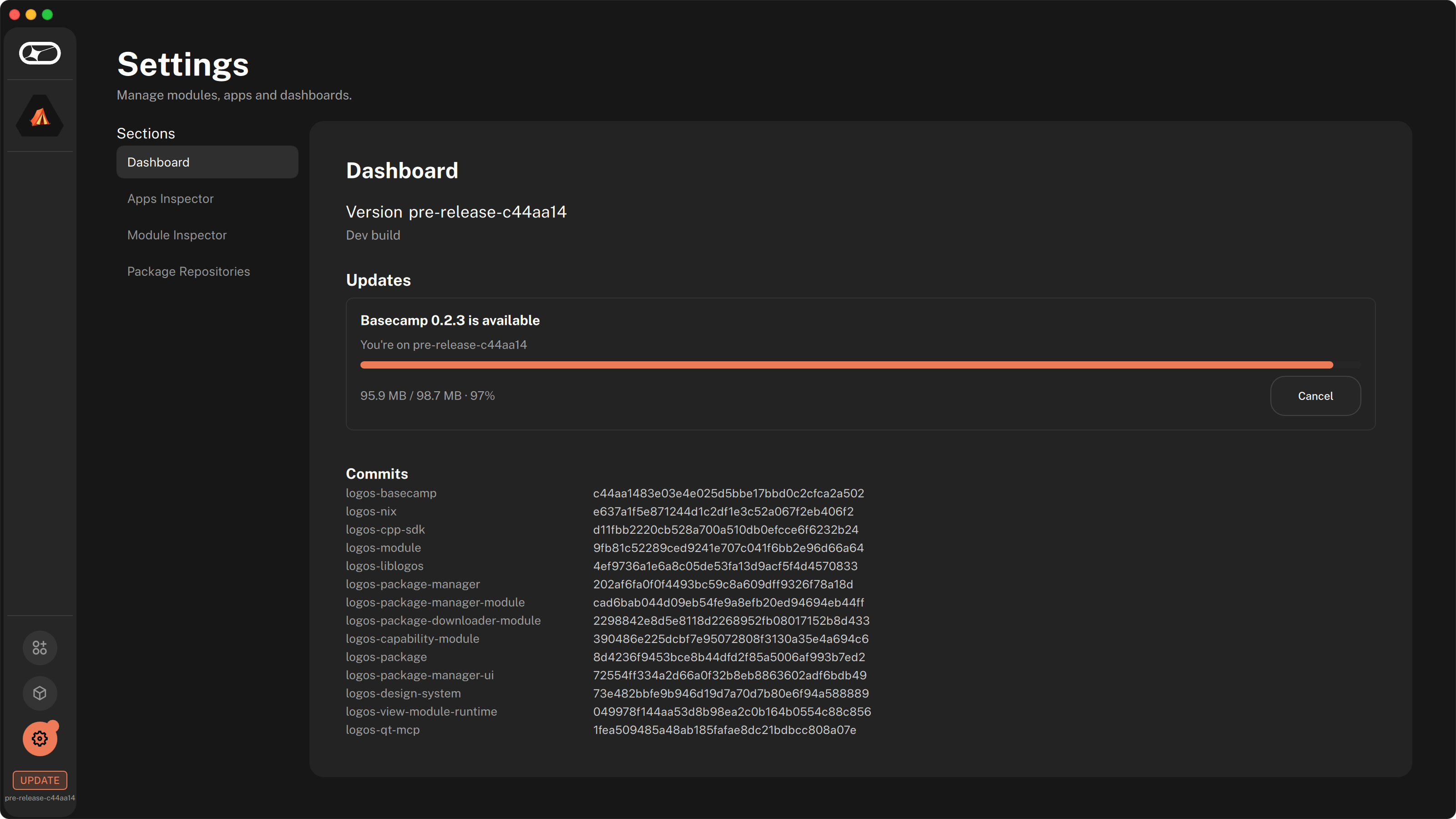1456x819 pixels.
Task: Select the logos-liblogos commit name
Action: (x=384, y=566)
